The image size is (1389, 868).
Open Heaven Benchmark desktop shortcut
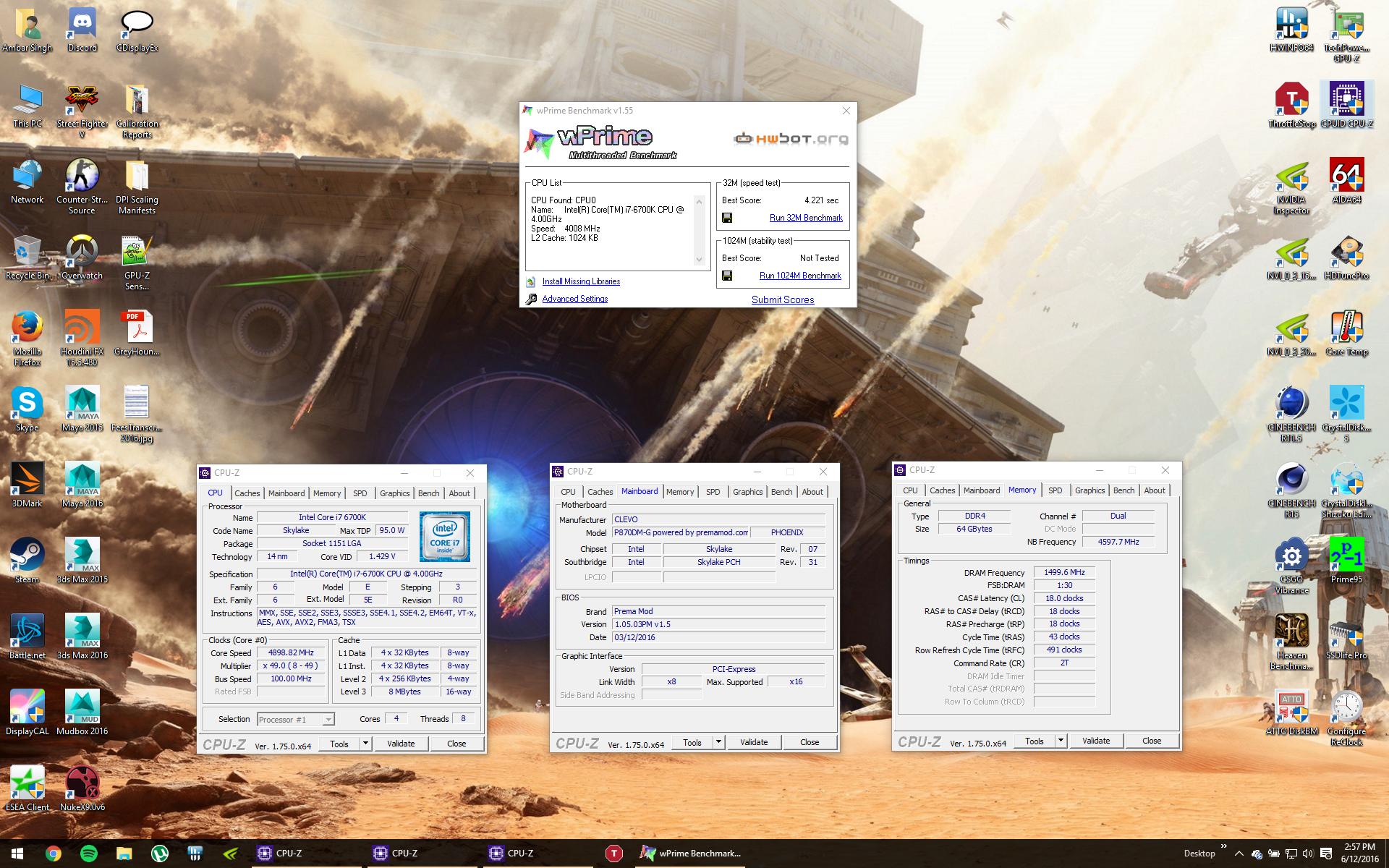click(x=1291, y=642)
